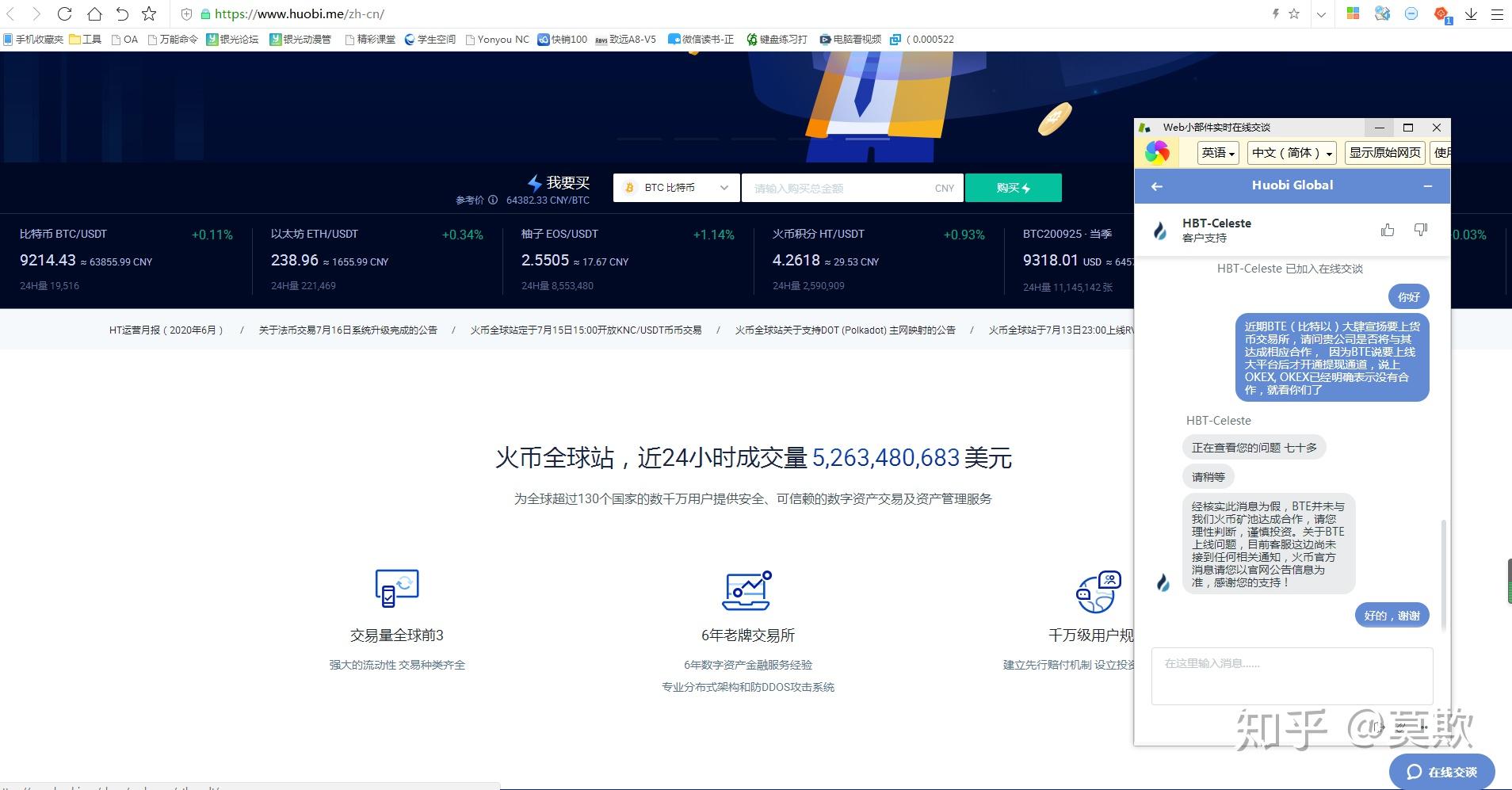Open the 键盘练习打 bookmark

777,39
